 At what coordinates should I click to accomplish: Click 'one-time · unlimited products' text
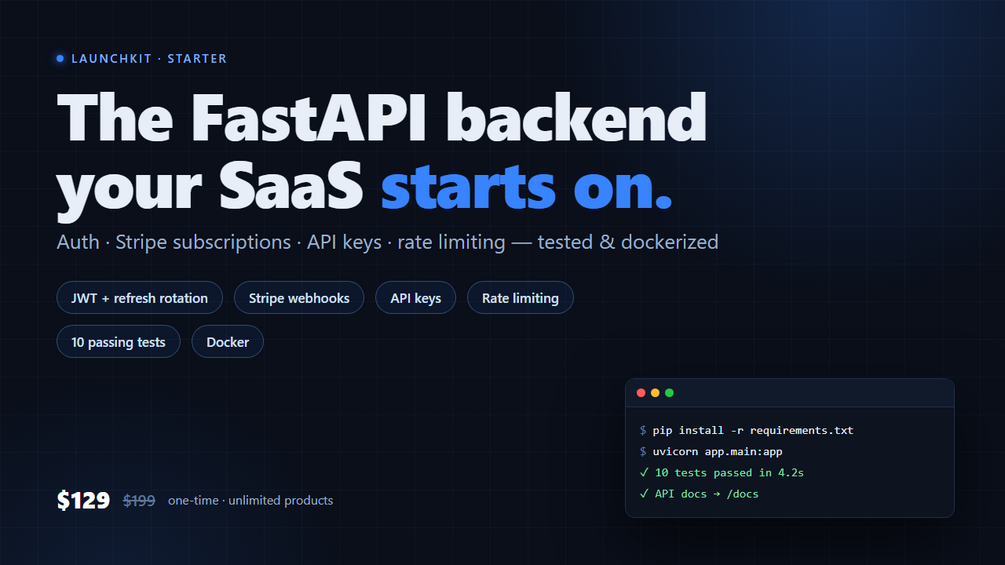point(251,500)
